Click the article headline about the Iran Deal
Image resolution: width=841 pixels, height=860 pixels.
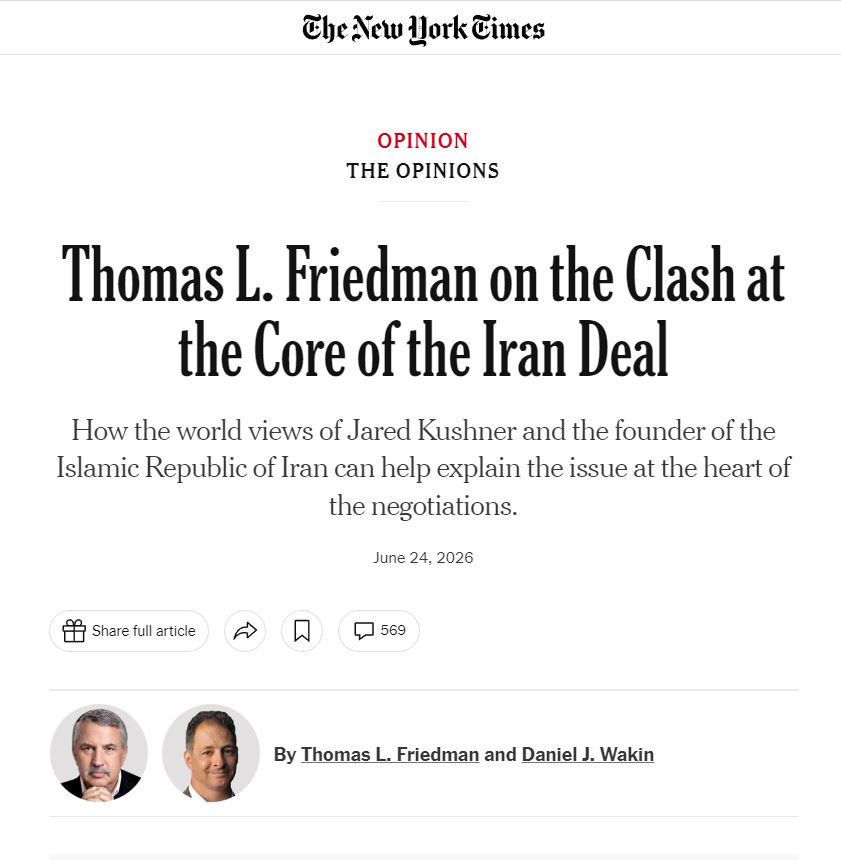tap(423, 312)
